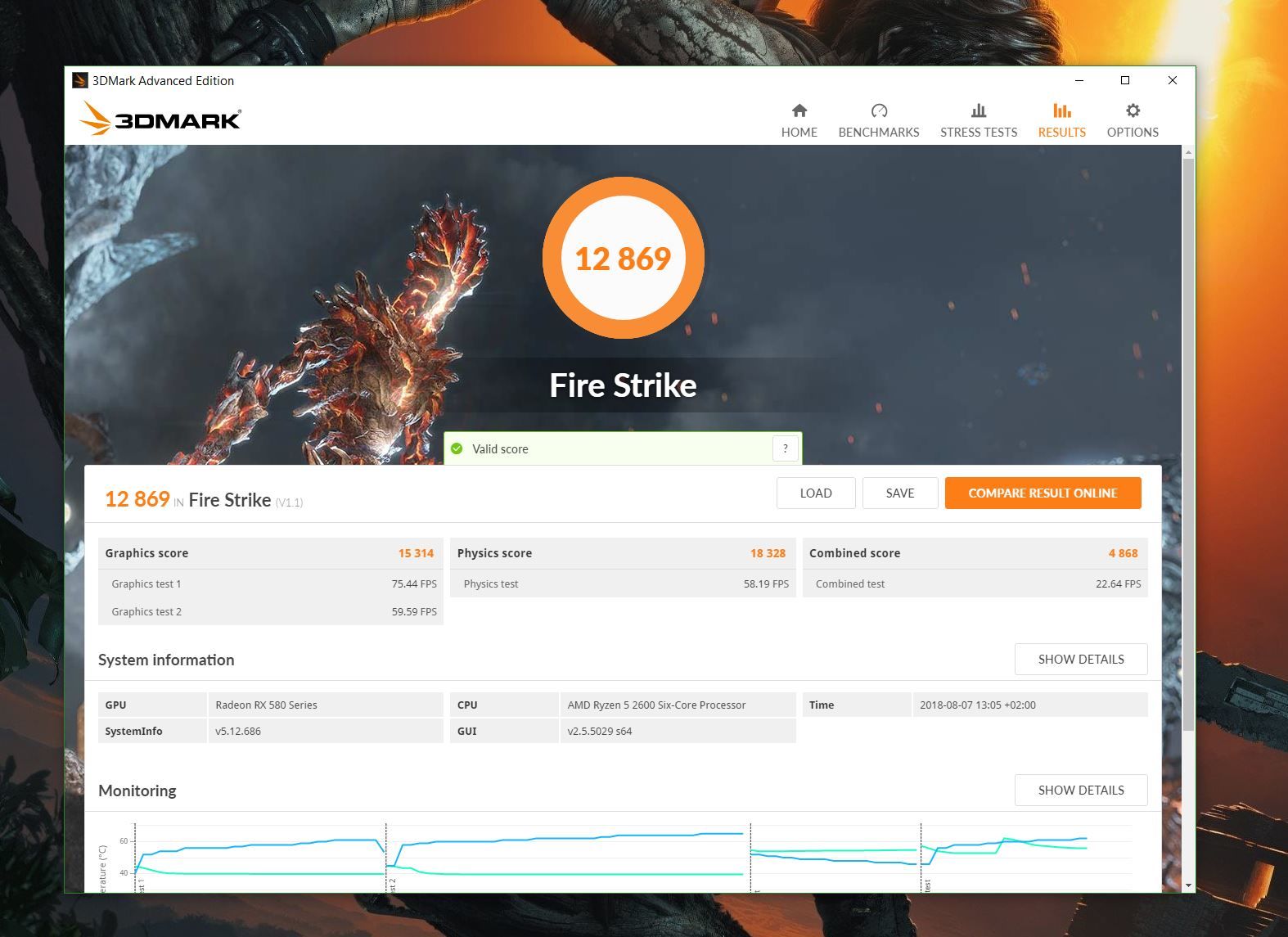1288x937 pixels.
Task: Click the Home house icon
Action: 799,110
